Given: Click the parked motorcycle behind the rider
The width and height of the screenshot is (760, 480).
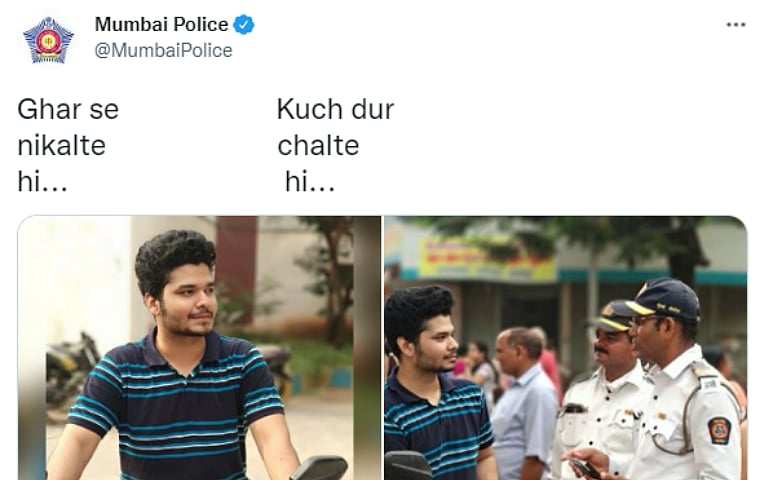Looking at the screenshot, I should 72,370.
